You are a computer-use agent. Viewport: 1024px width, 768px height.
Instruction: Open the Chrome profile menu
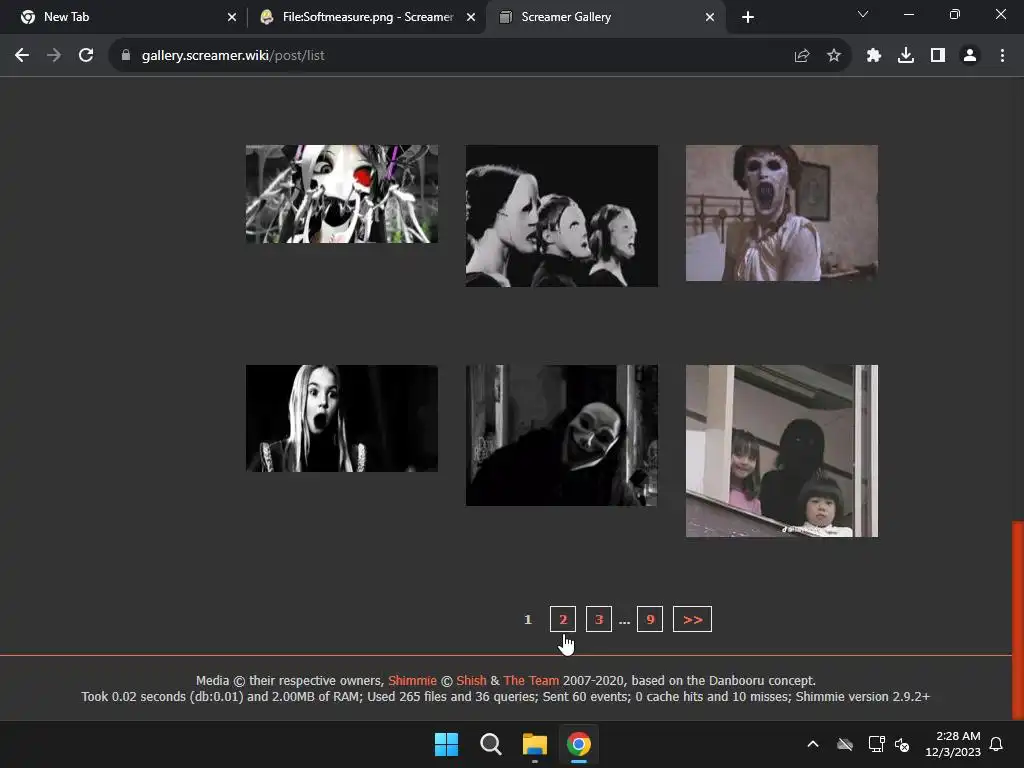click(970, 56)
